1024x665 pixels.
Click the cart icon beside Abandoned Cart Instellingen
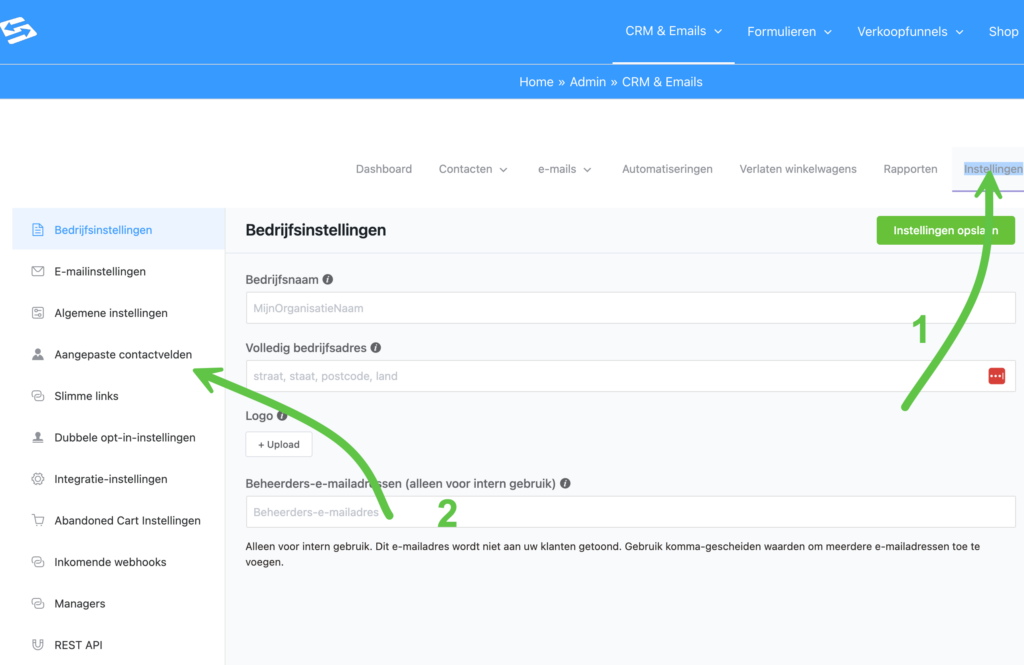38,520
